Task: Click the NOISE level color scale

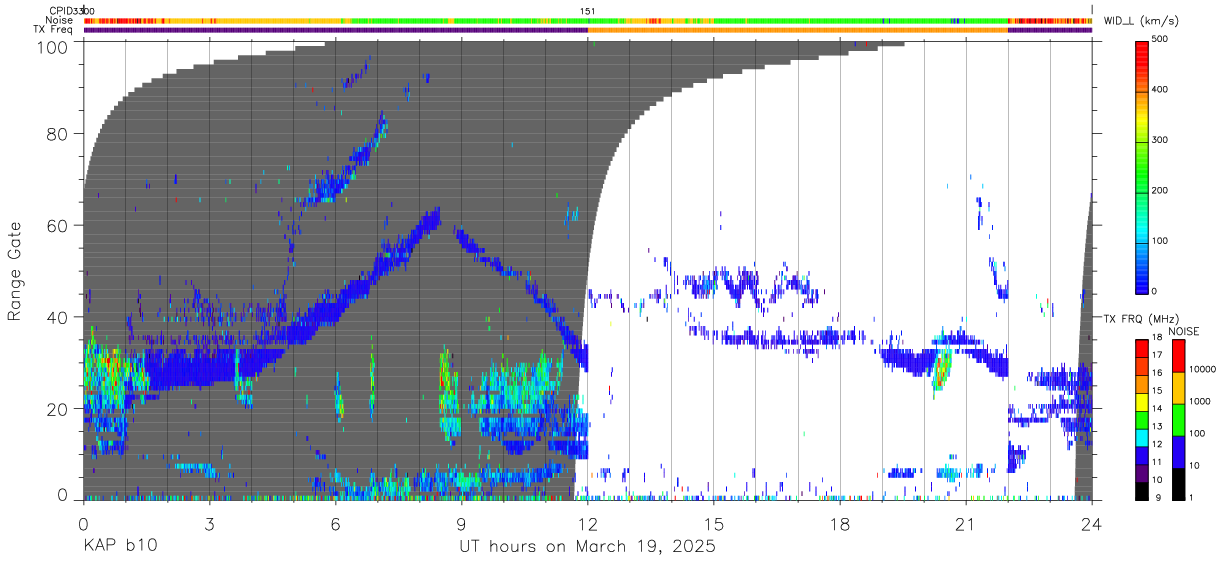Action: [1178, 419]
